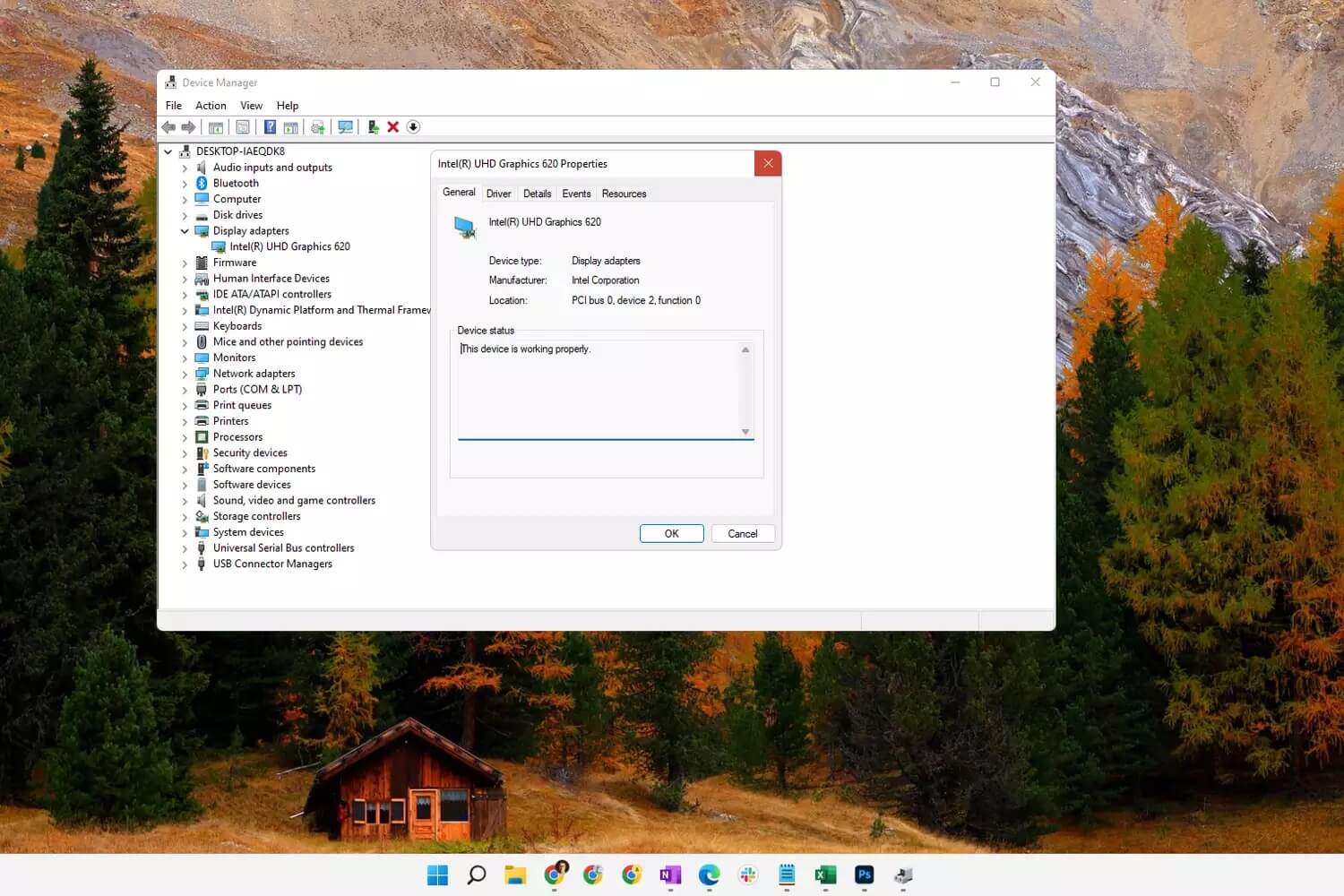The height and width of the screenshot is (896, 1344).
Task: Switch to the Events tab
Action: [x=576, y=194]
